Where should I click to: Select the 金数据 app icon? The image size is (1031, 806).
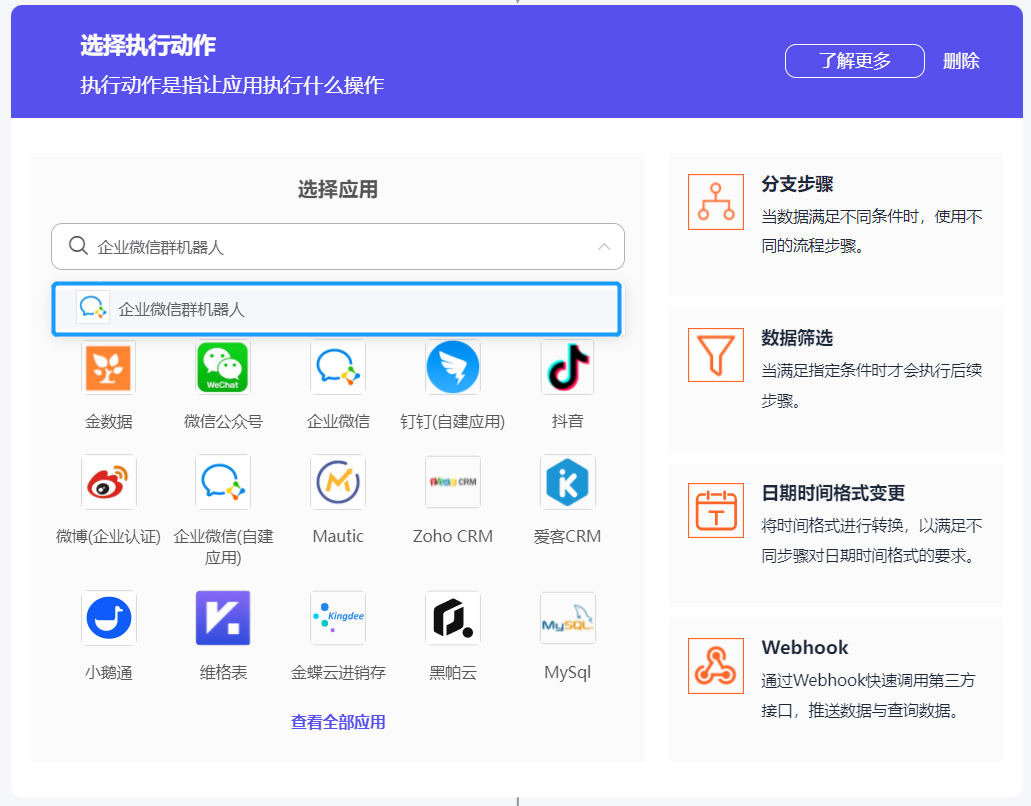[108, 367]
